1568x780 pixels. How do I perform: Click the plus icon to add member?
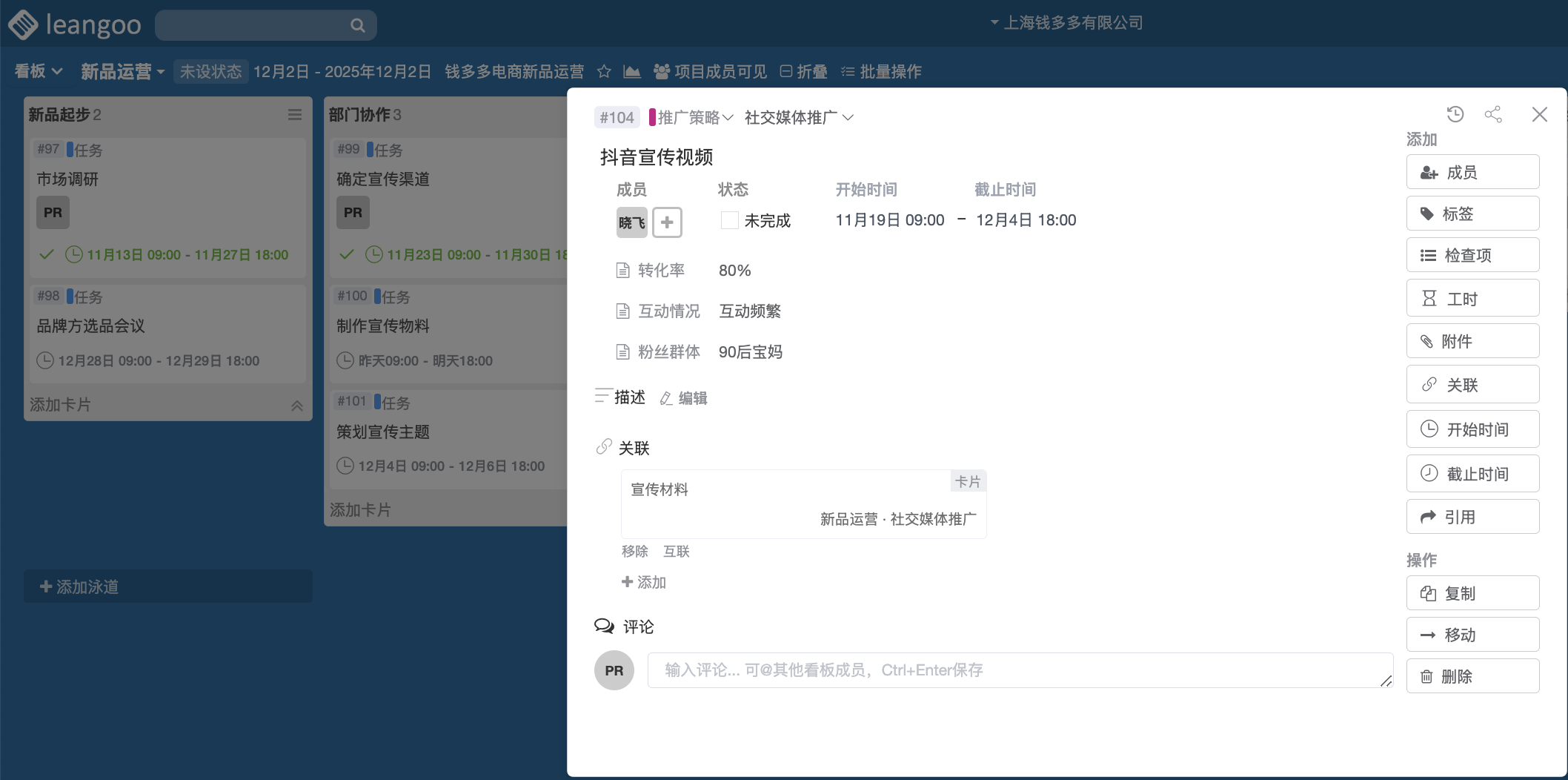(x=667, y=222)
